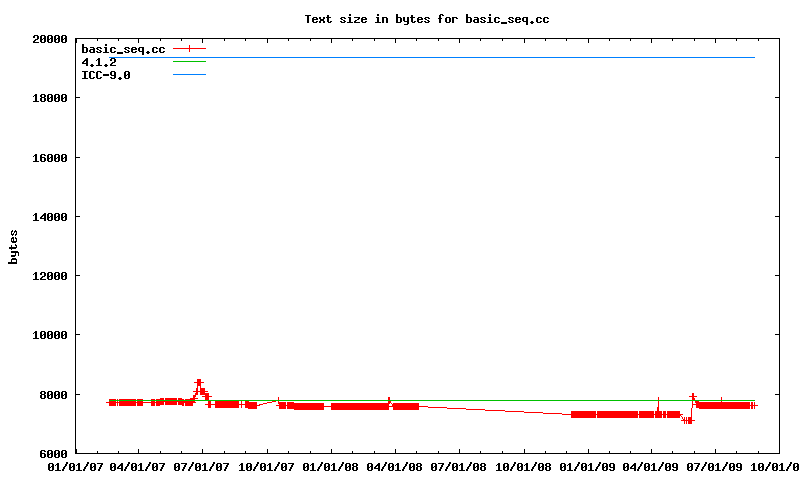
Task: Click the red data spike near June 2009
Action: tap(693, 397)
